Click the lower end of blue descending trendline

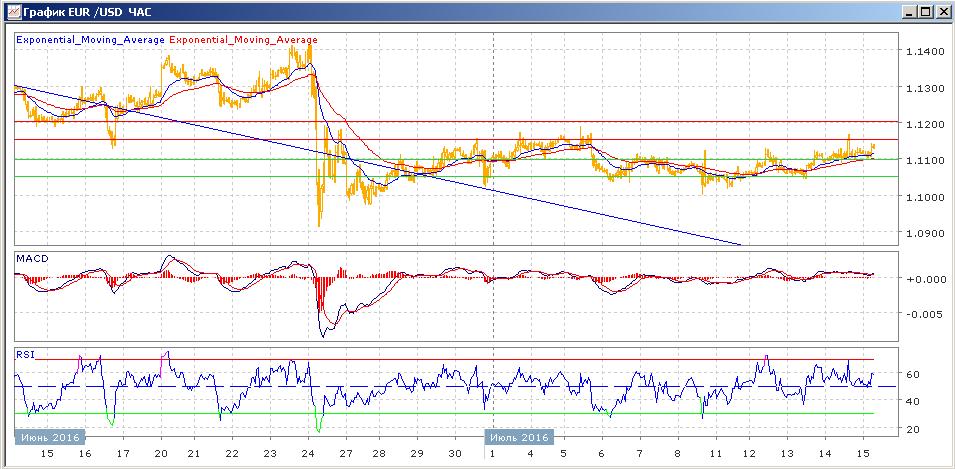click(738, 243)
